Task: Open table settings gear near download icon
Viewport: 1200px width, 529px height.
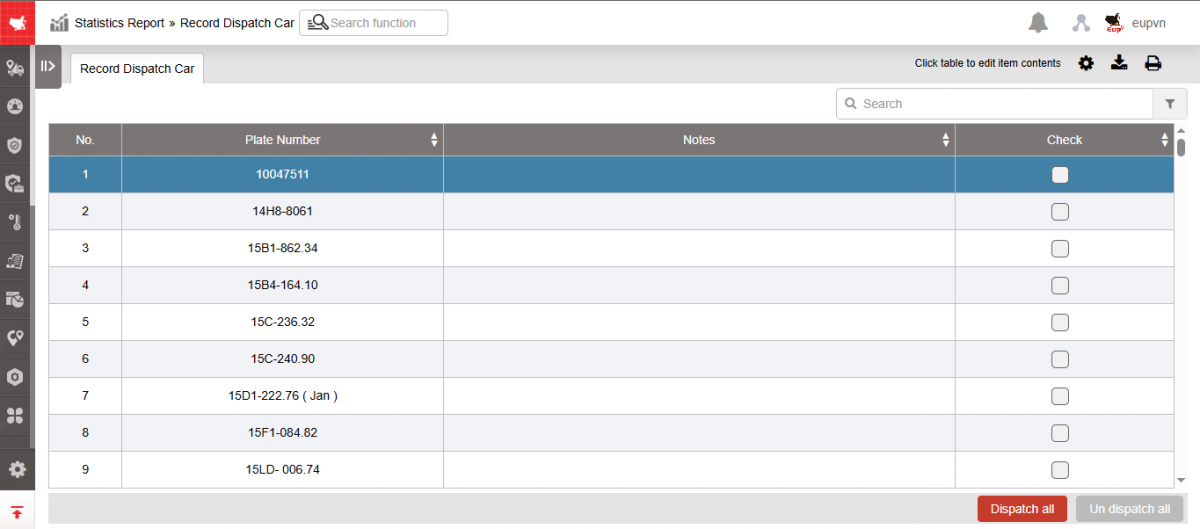Action: 1086,63
